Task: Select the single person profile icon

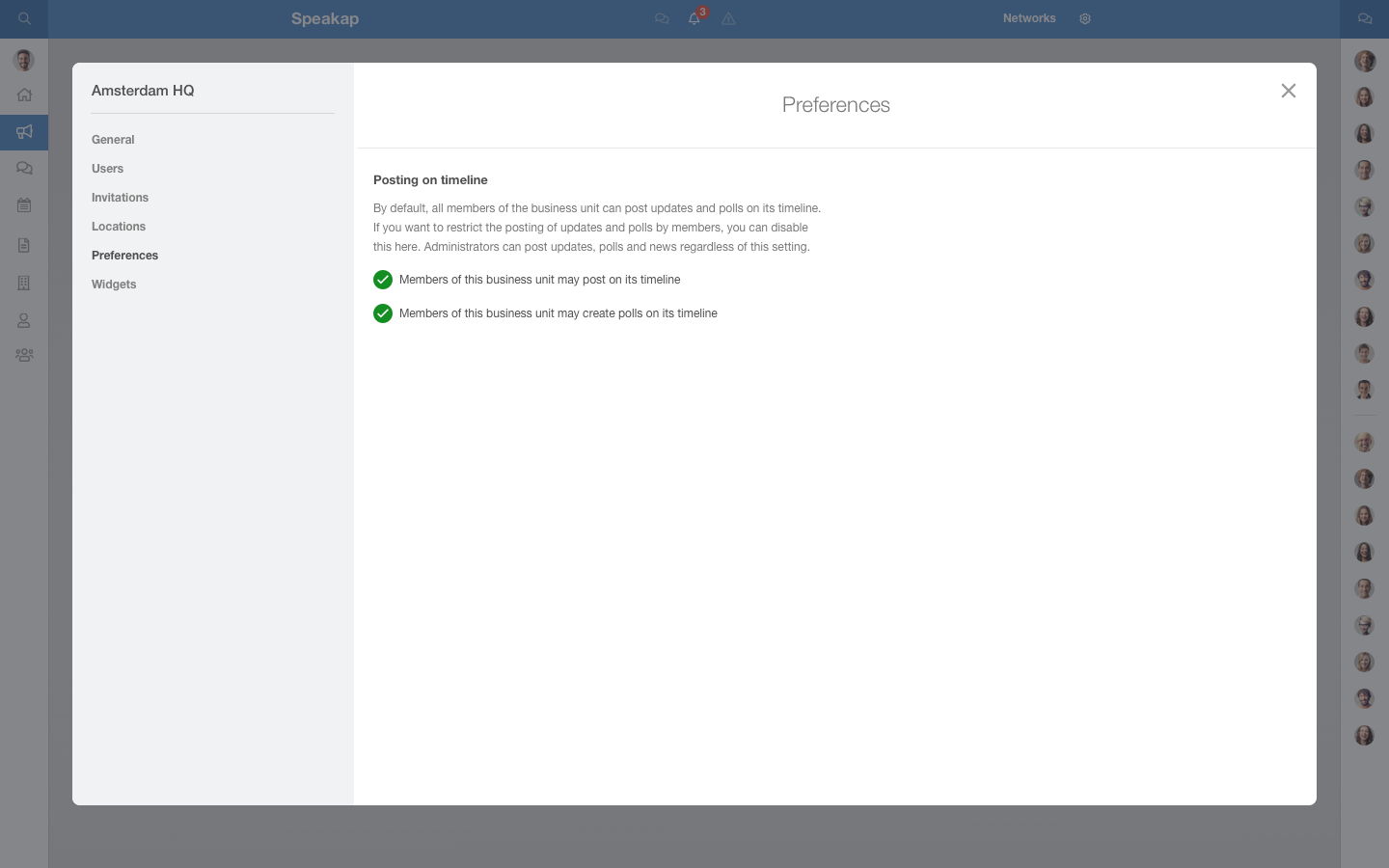Action: click(24, 320)
